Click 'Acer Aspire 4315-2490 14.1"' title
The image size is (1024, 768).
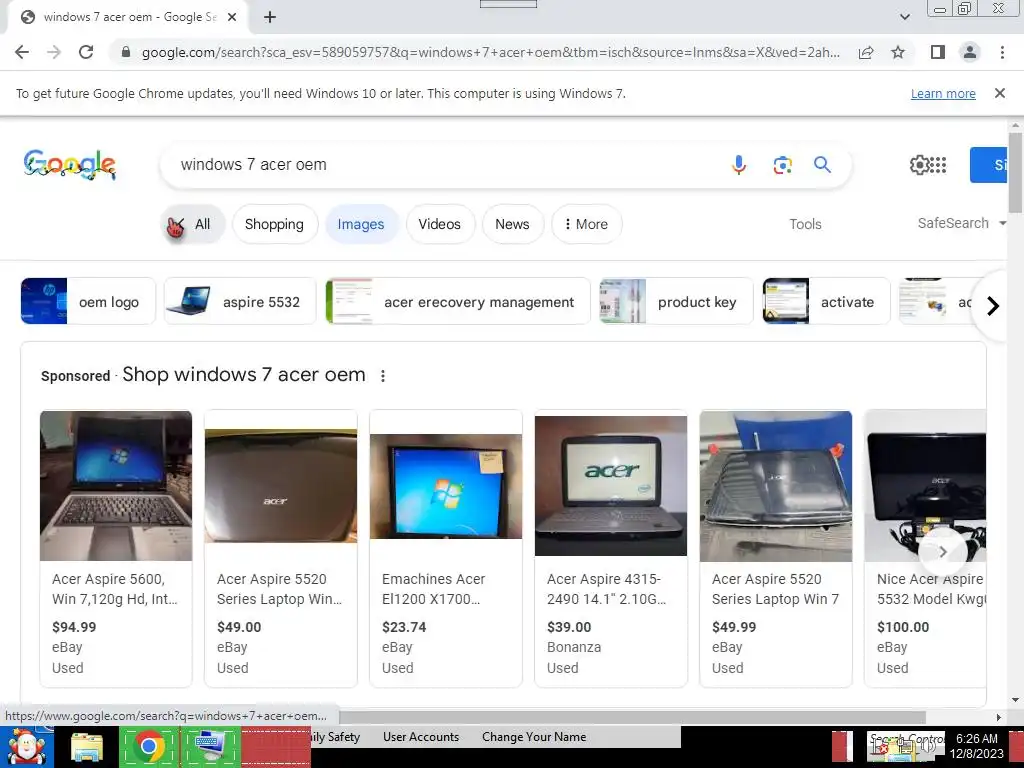pyautogui.click(x=606, y=589)
